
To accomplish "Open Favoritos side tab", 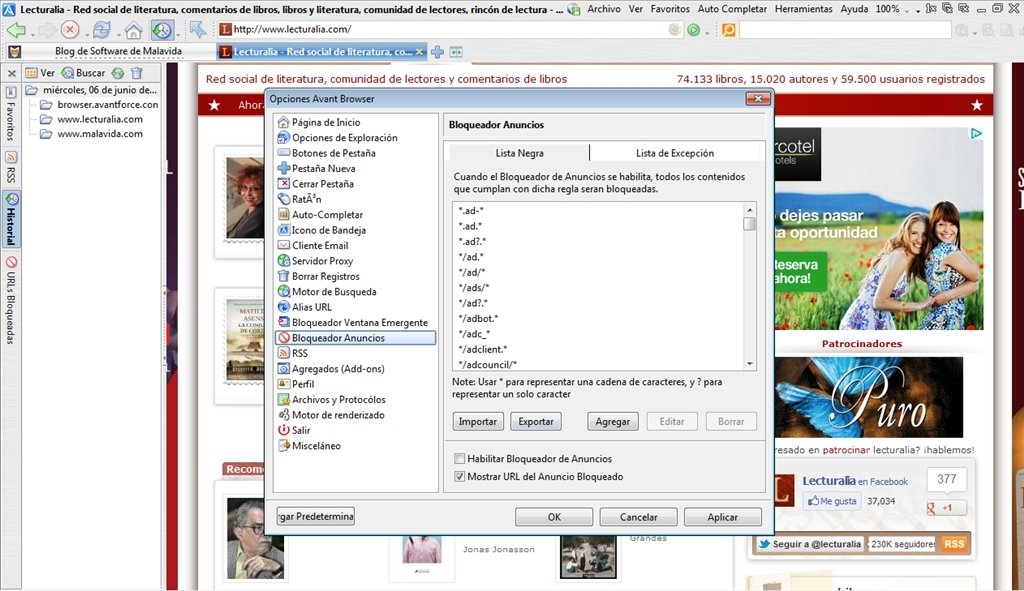I will (x=11, y=114).
